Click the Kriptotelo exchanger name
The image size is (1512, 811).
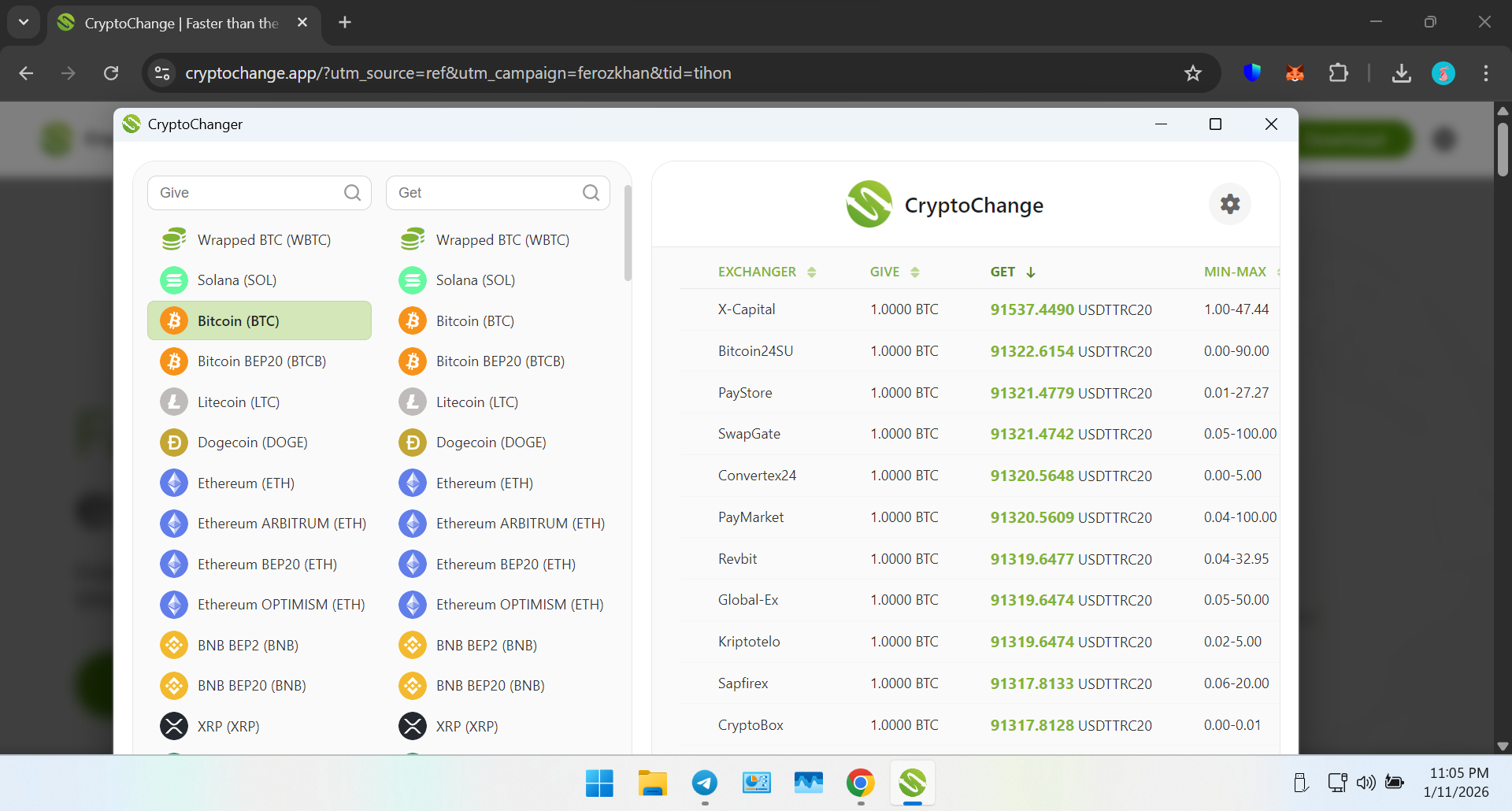point(749,642)
